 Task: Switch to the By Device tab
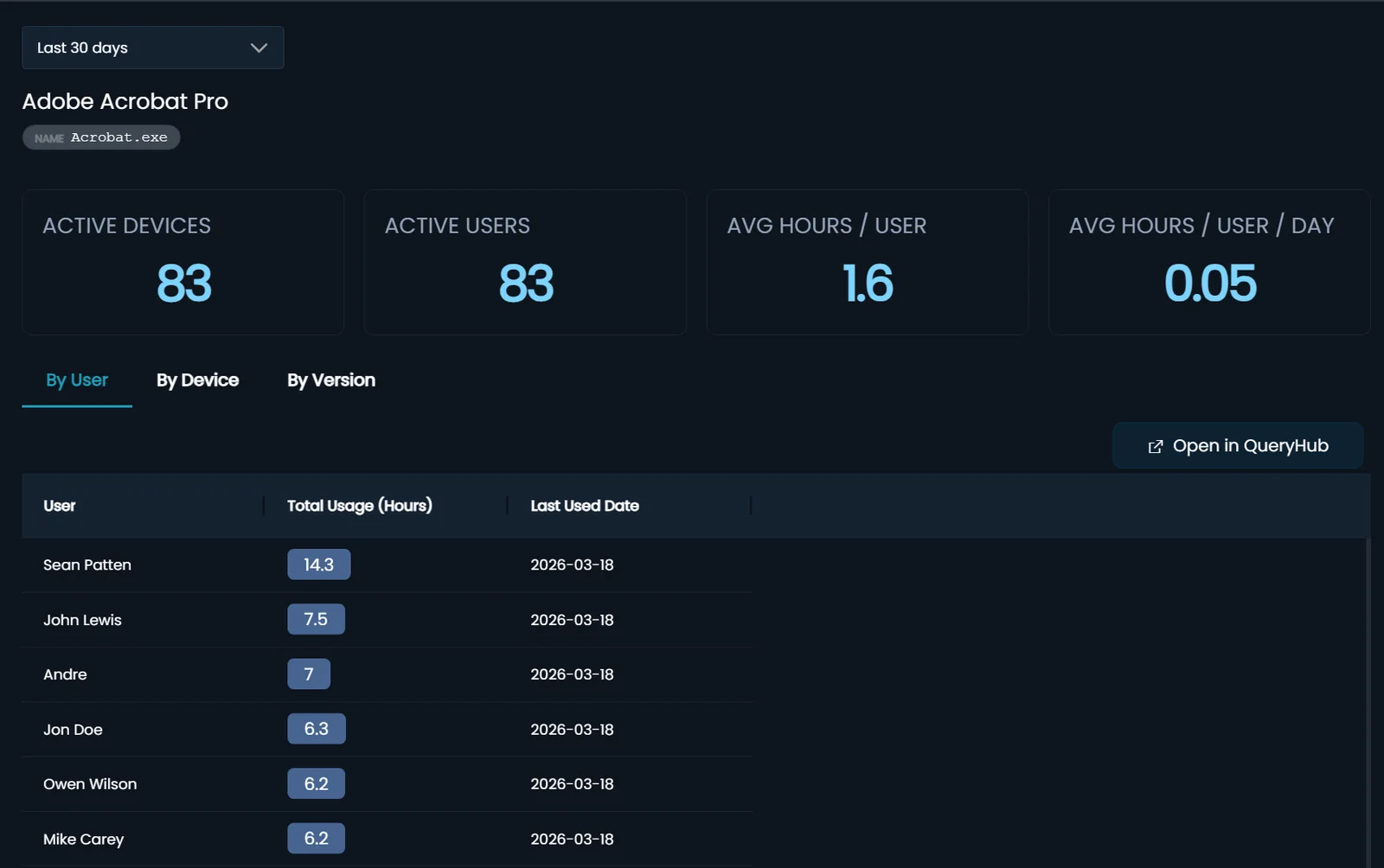[x=197, y=380]
